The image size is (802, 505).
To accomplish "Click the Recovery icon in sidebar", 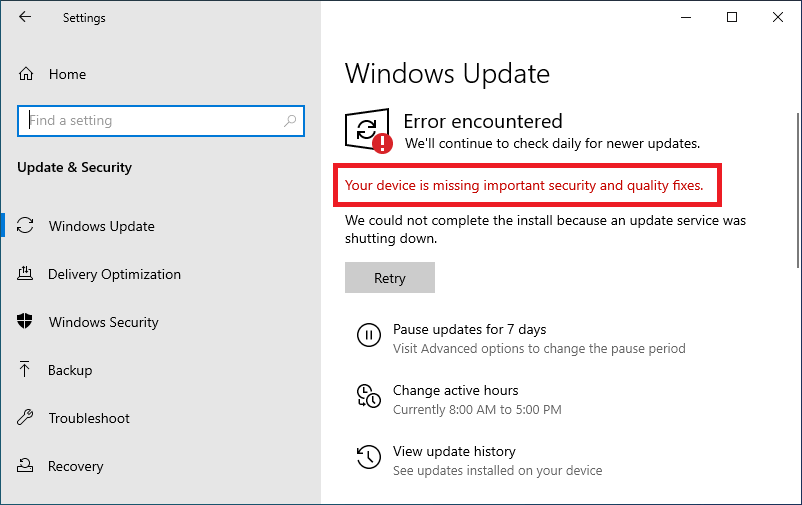I will 26,466.
